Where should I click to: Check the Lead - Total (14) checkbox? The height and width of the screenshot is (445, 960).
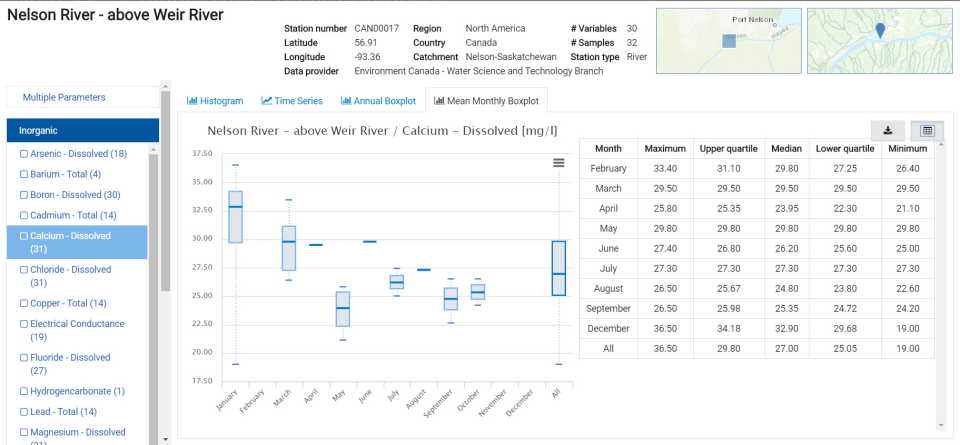coord(24,412)
